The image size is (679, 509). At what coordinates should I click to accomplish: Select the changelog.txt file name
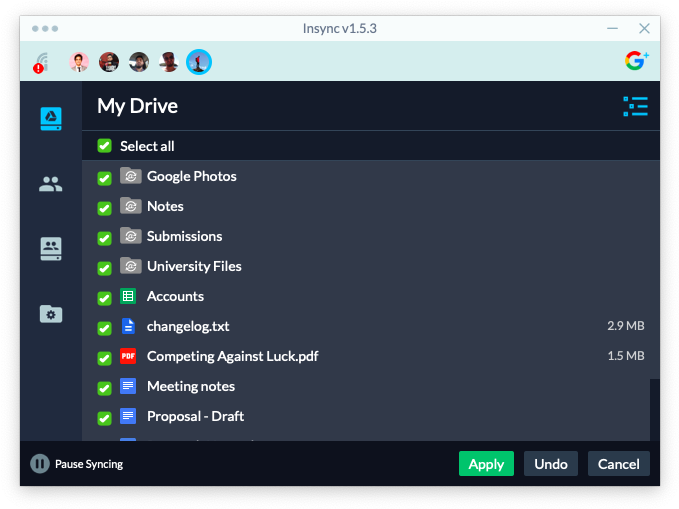tap(188, 326)
